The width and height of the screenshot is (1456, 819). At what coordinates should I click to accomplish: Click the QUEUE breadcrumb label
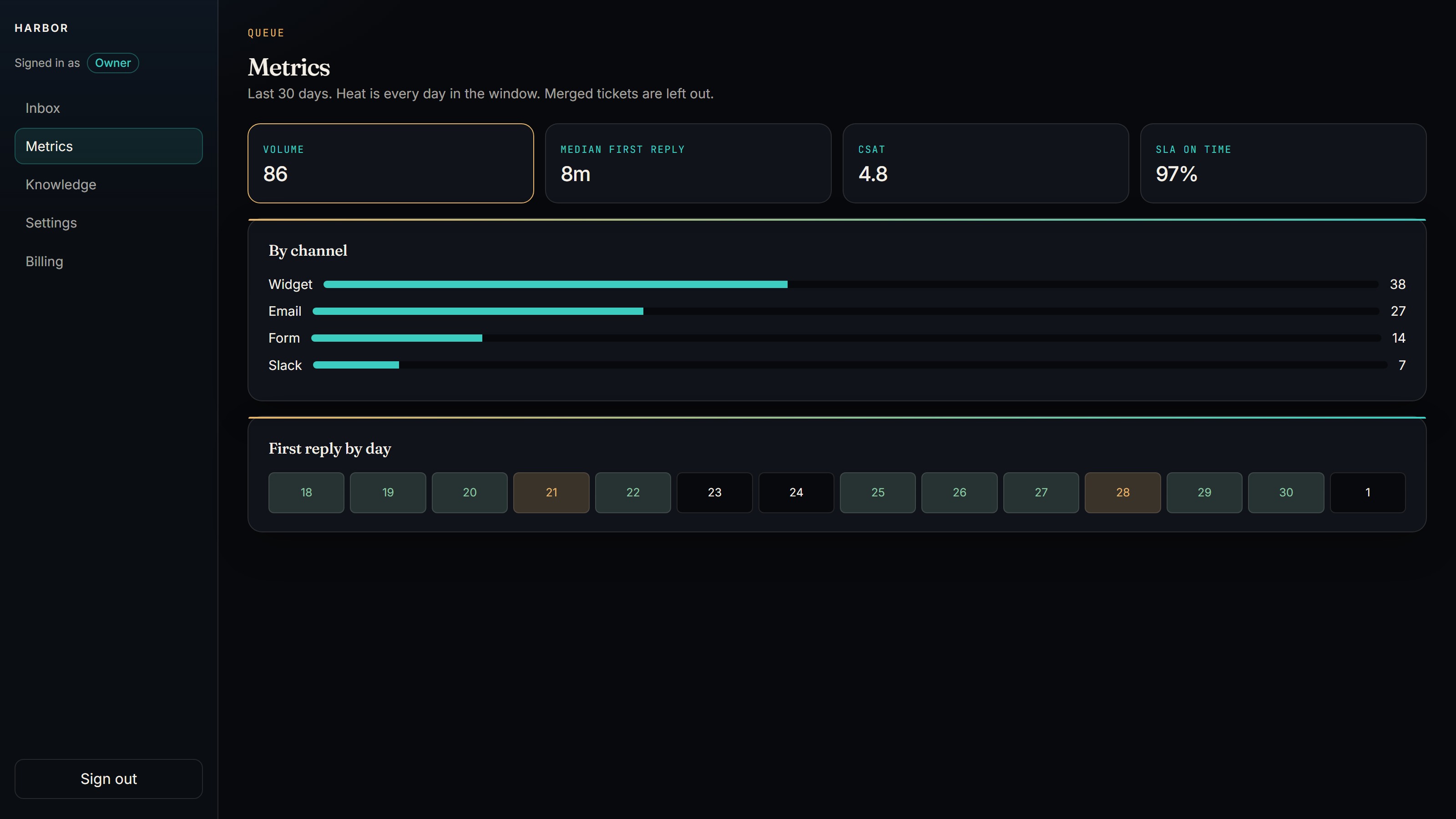[x=266, y=33]
